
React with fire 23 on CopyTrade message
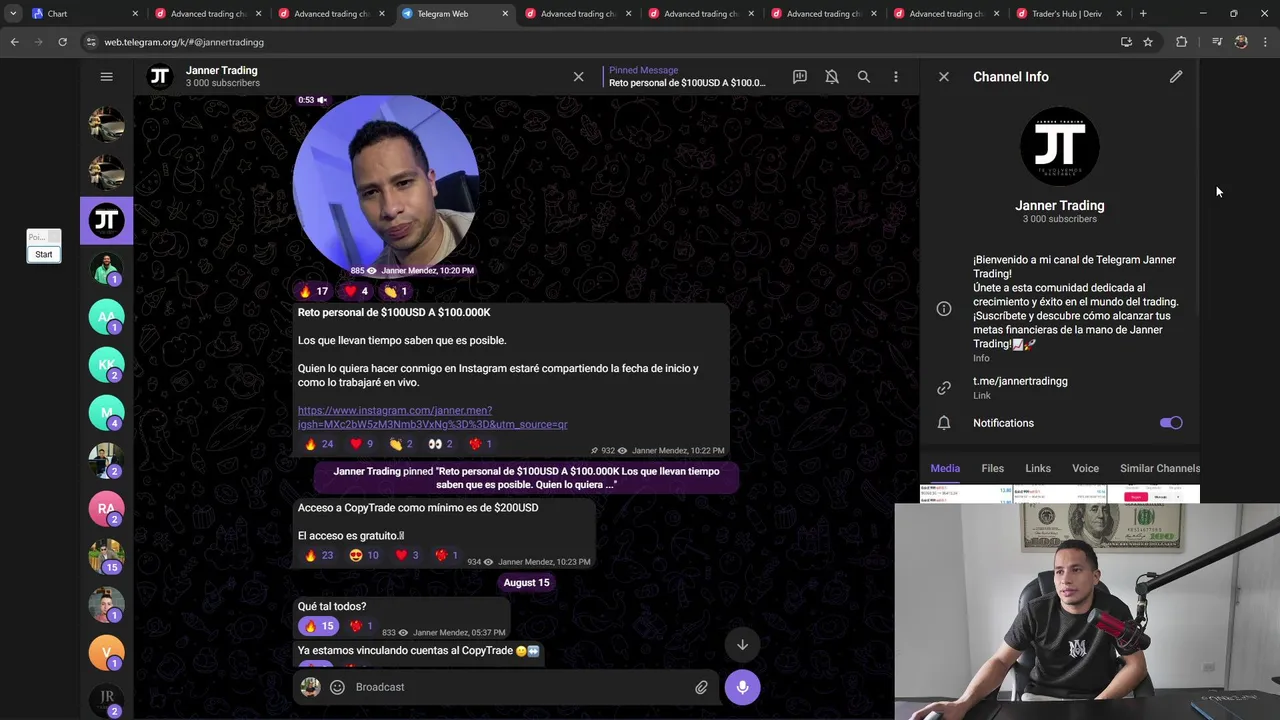[x=319, y=555]
